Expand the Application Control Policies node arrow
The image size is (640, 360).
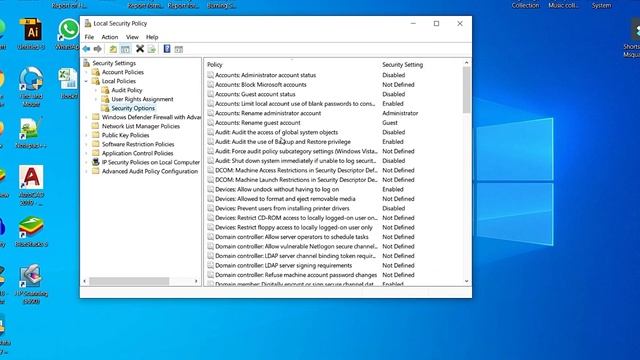pos(86,153)
